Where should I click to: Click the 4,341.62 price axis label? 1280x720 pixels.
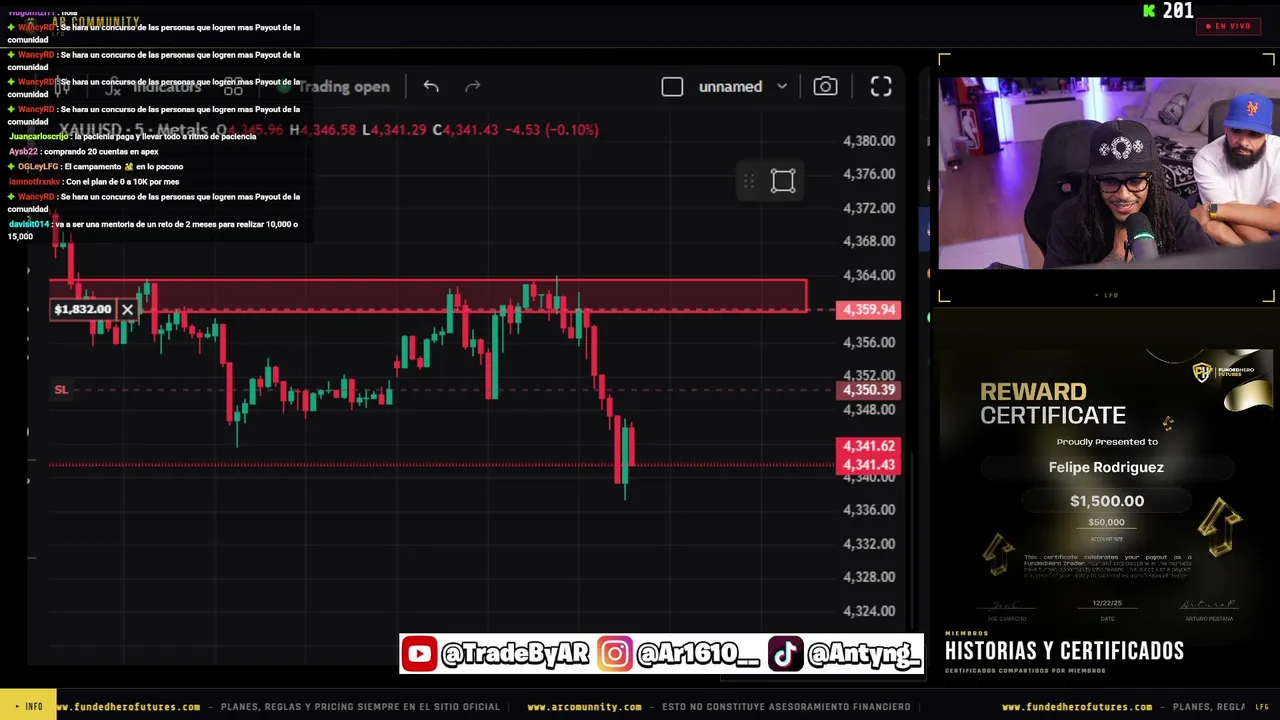pyautogui.click(x=868, y=446)
